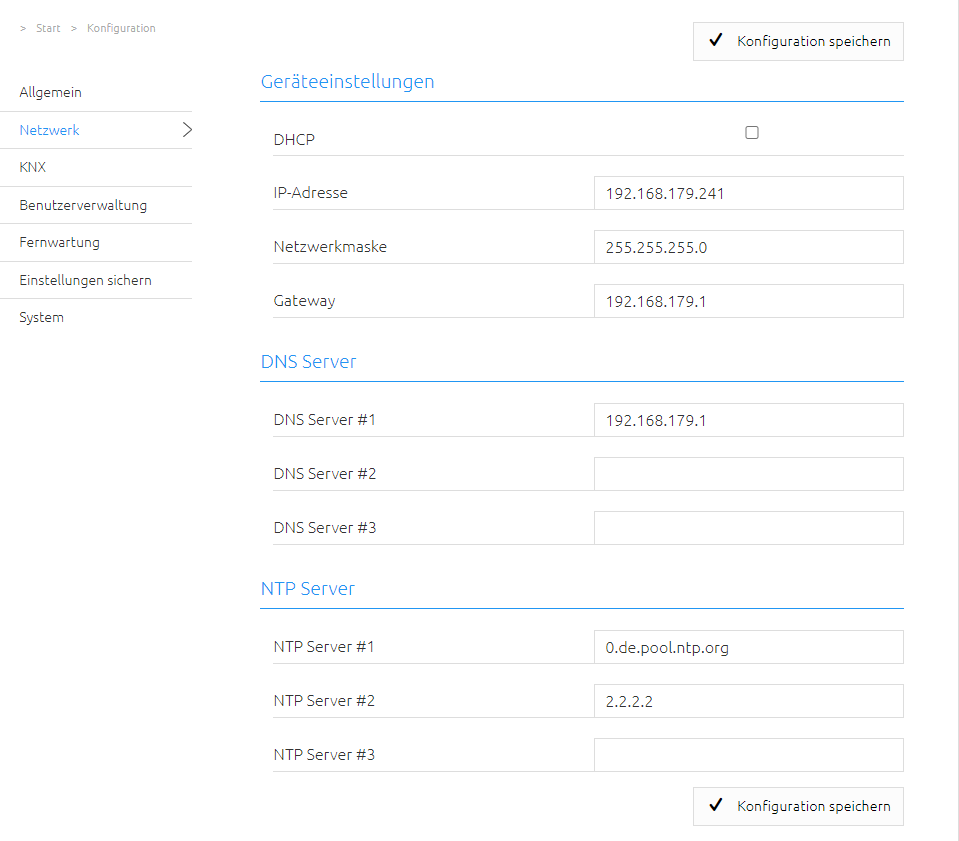The image size is (959, 841).
Task: Focus the Netzwerkmaske input field
Action: (x=749, y=247)
